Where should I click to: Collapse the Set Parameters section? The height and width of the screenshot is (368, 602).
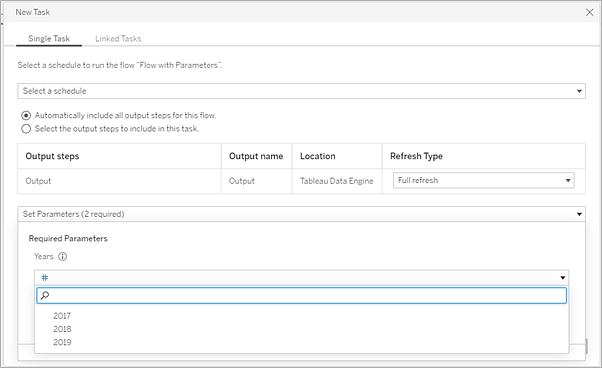pos(301,214)
